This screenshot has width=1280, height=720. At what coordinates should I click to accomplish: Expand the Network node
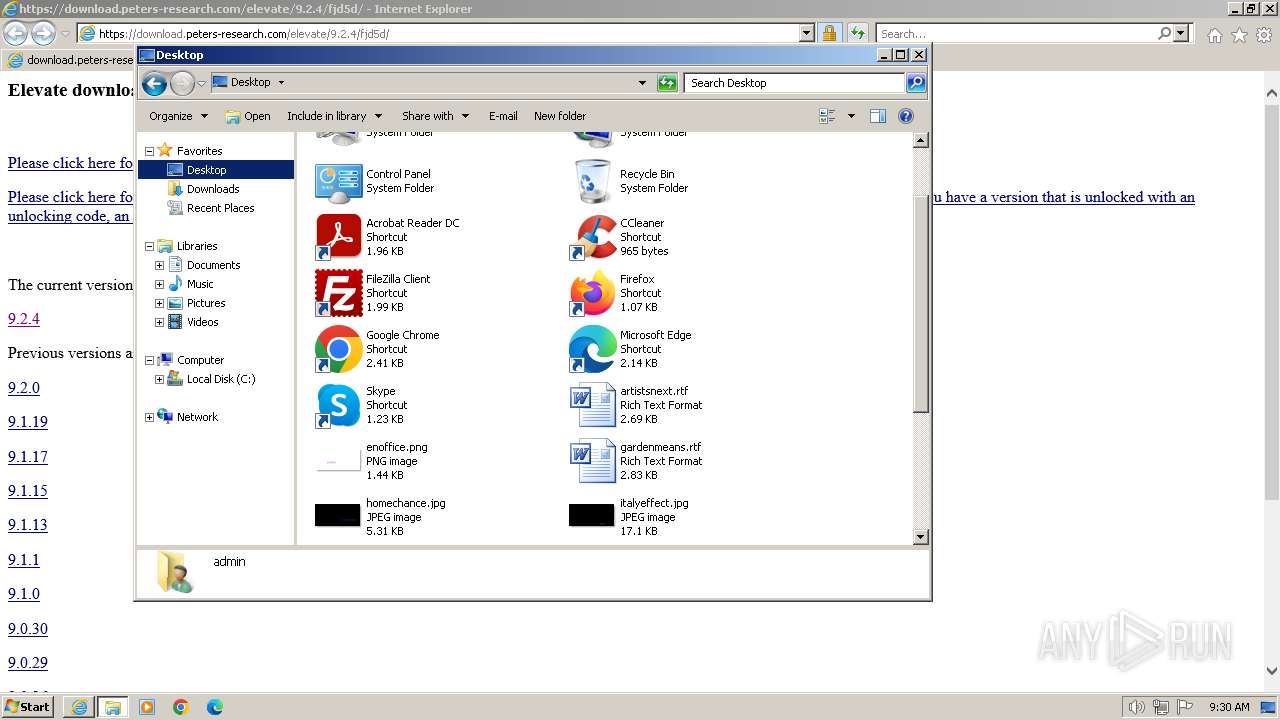[150, 417]
